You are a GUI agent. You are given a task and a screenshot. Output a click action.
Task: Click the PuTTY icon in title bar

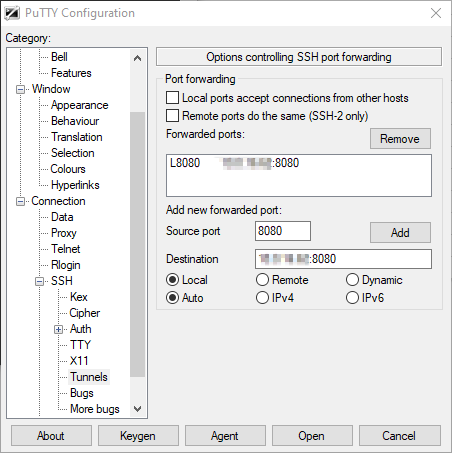[12, 13]
